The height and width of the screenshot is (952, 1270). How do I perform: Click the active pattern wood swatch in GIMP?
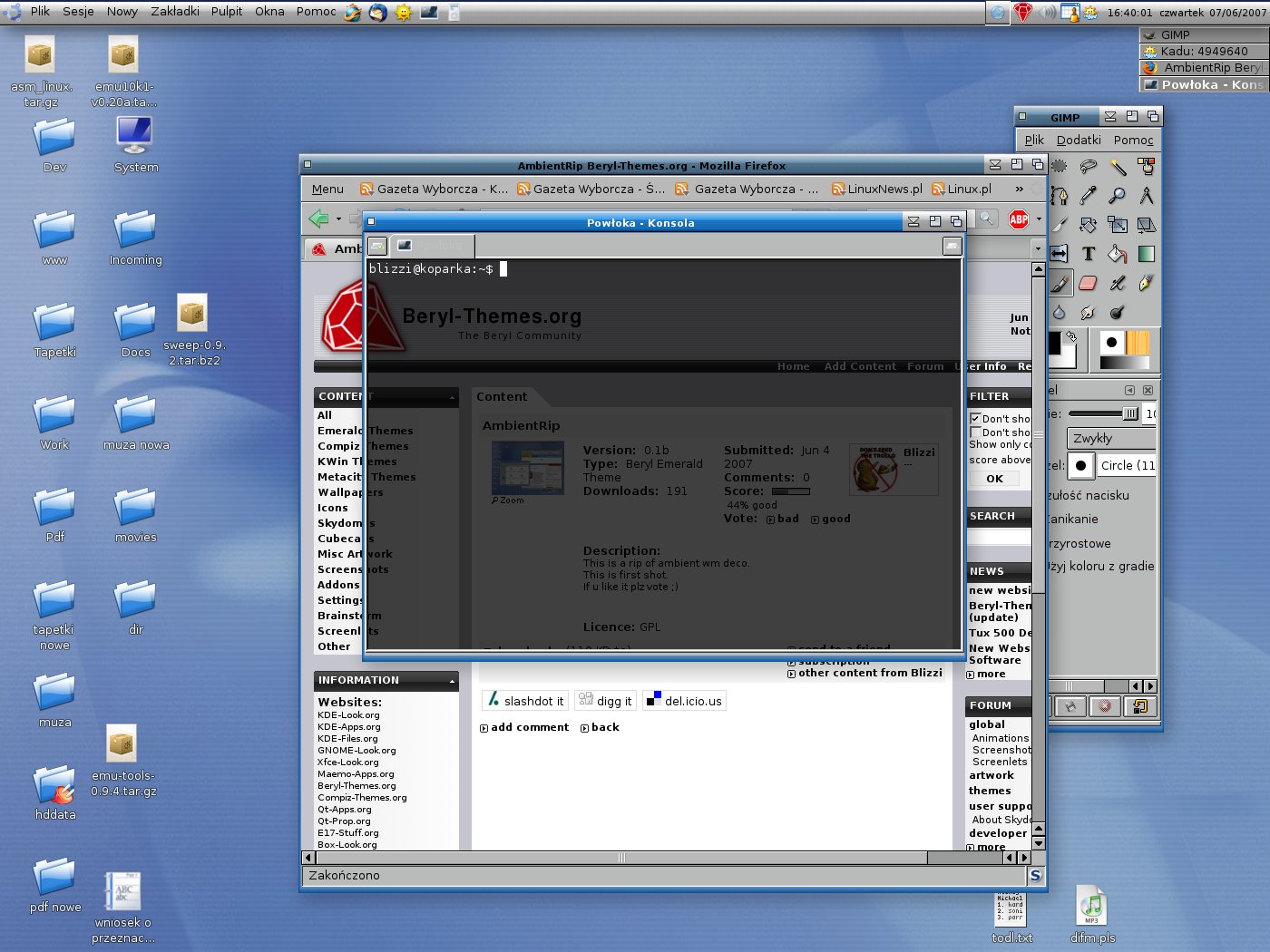pyautogui.click(x=1138, y=343)
